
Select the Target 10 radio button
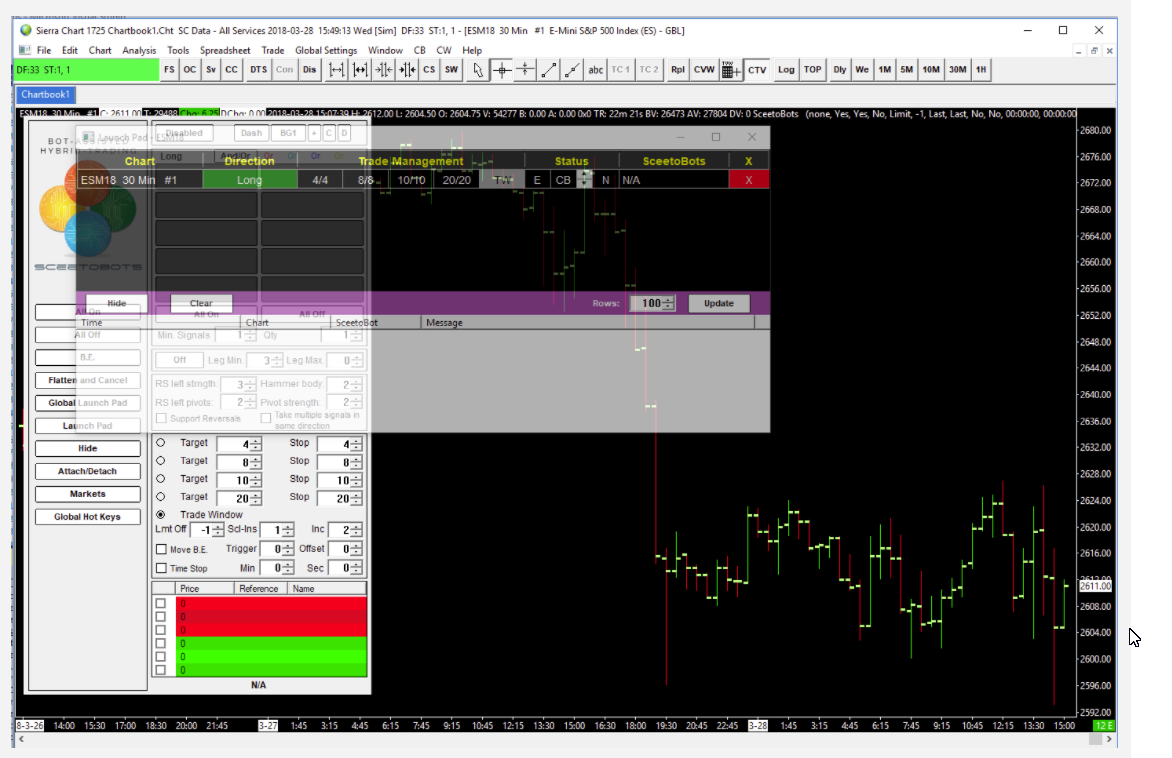[161, 478]
